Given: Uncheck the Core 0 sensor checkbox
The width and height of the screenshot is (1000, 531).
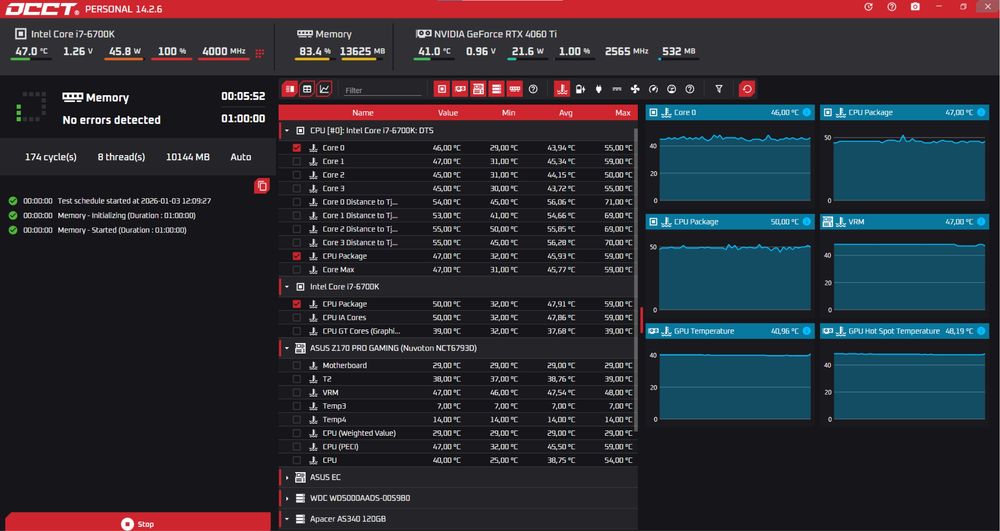Looking at the screenshot, I should [x=297, y=148].
